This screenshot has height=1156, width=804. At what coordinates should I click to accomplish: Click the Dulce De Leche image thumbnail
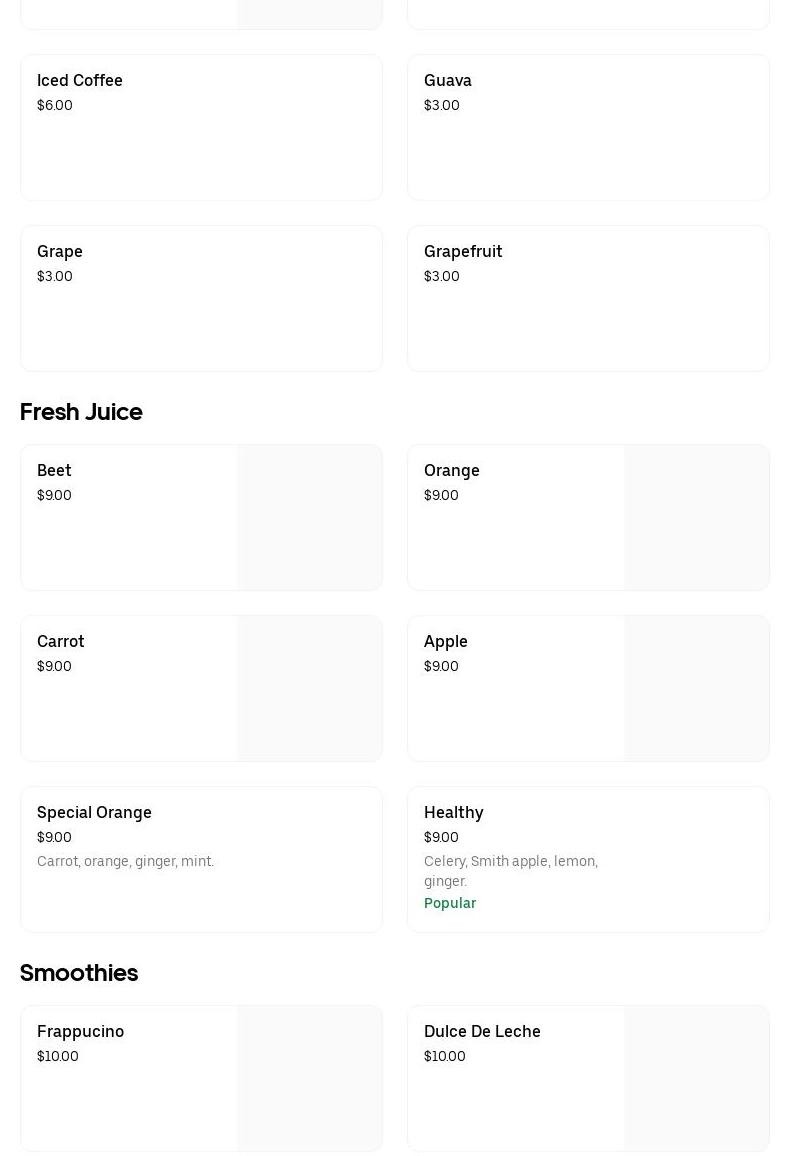pos(696,1078)
